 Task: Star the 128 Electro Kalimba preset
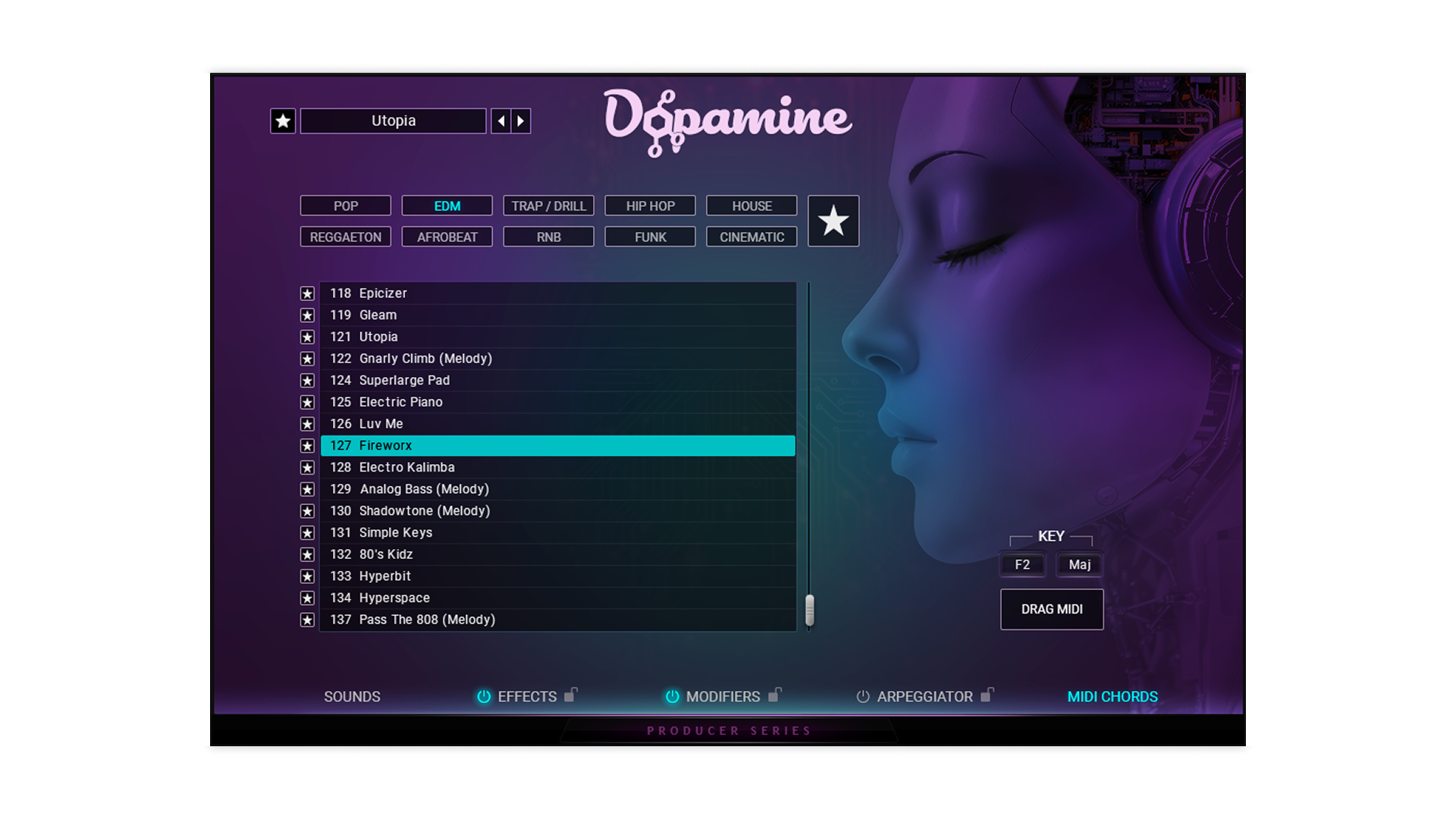coord(307,468)
